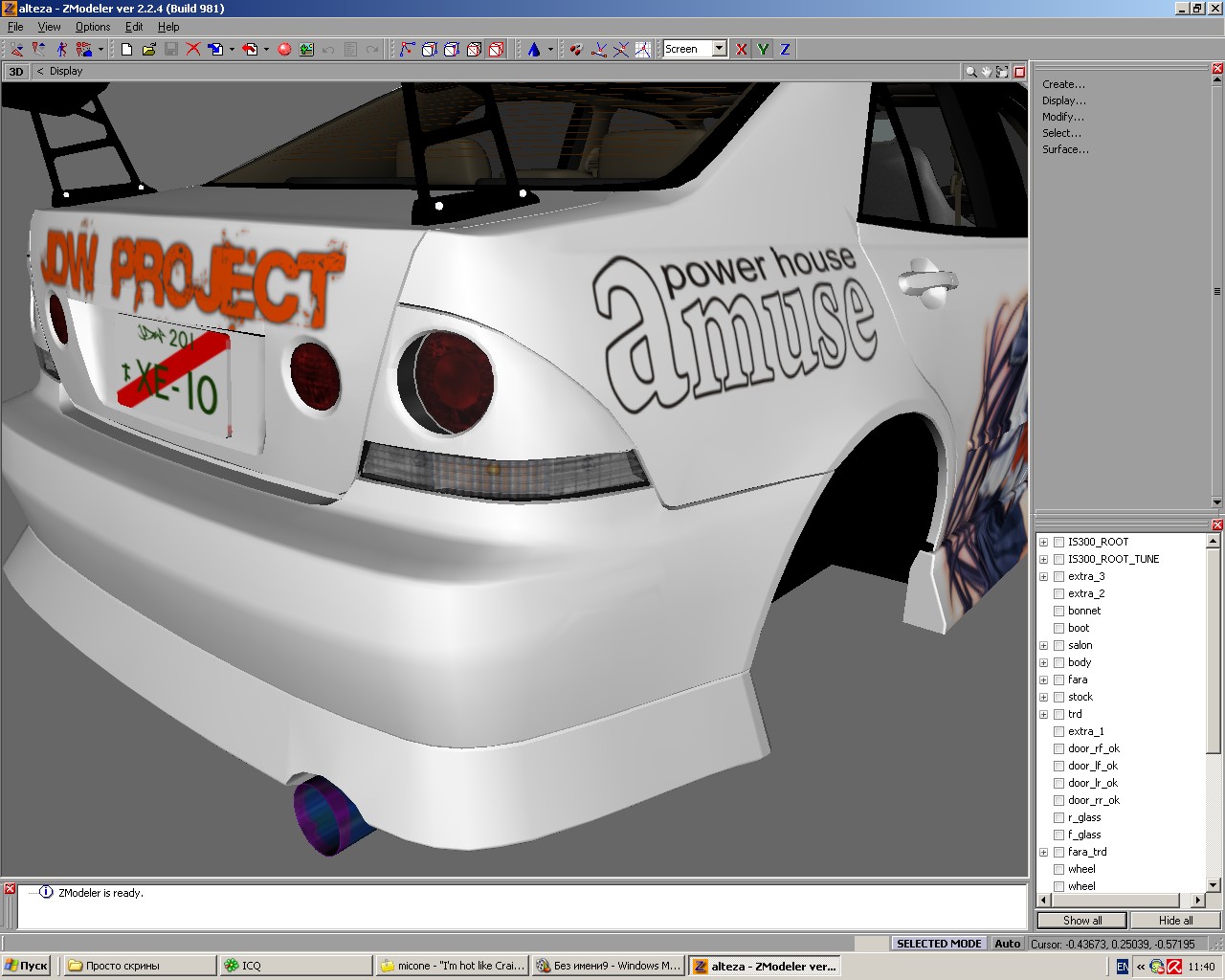Open the Create... command group
This screenshot has height=980, width=1225.
1063,84
